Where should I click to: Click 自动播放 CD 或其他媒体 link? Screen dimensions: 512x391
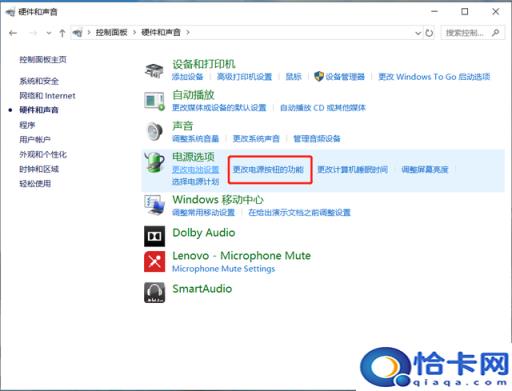[323, 108]
